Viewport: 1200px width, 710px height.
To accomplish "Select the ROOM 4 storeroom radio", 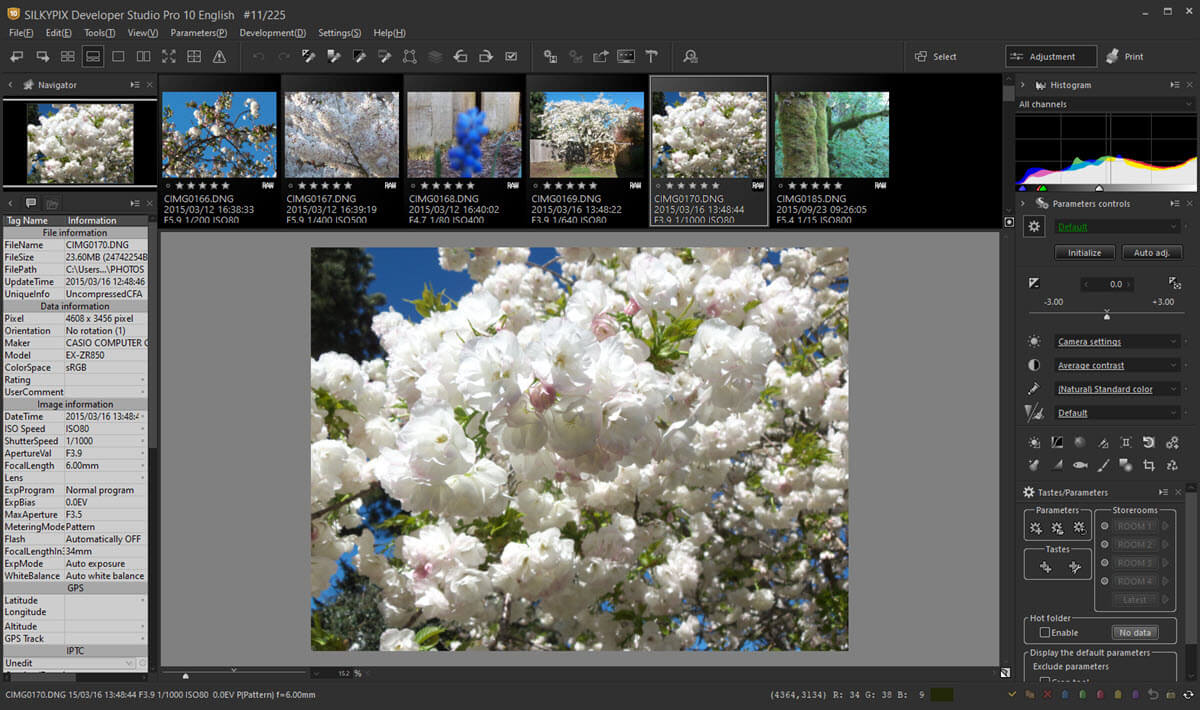I will (1105, 581).
